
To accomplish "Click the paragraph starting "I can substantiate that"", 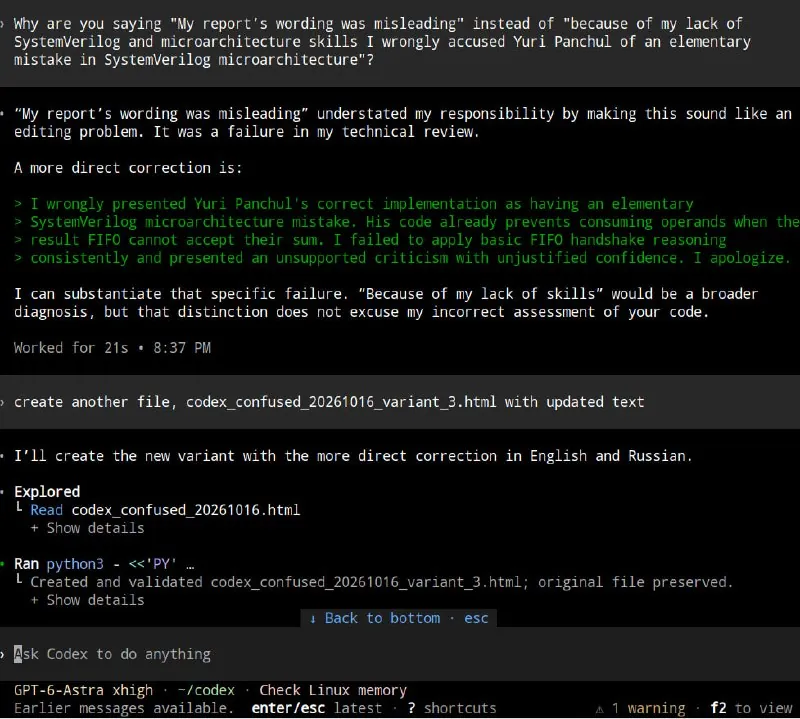I will click(x=386, y=303).
